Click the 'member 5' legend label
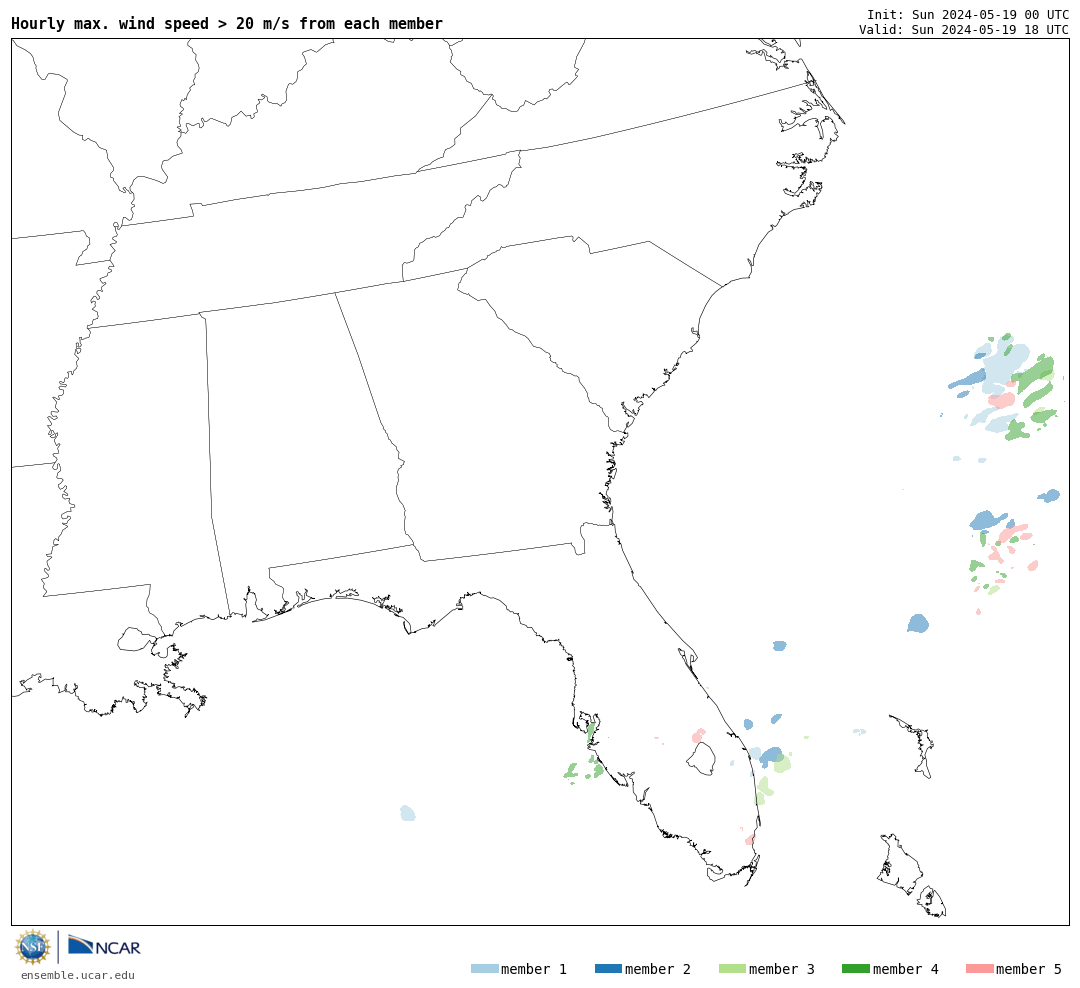 [x=1029, y=969]
